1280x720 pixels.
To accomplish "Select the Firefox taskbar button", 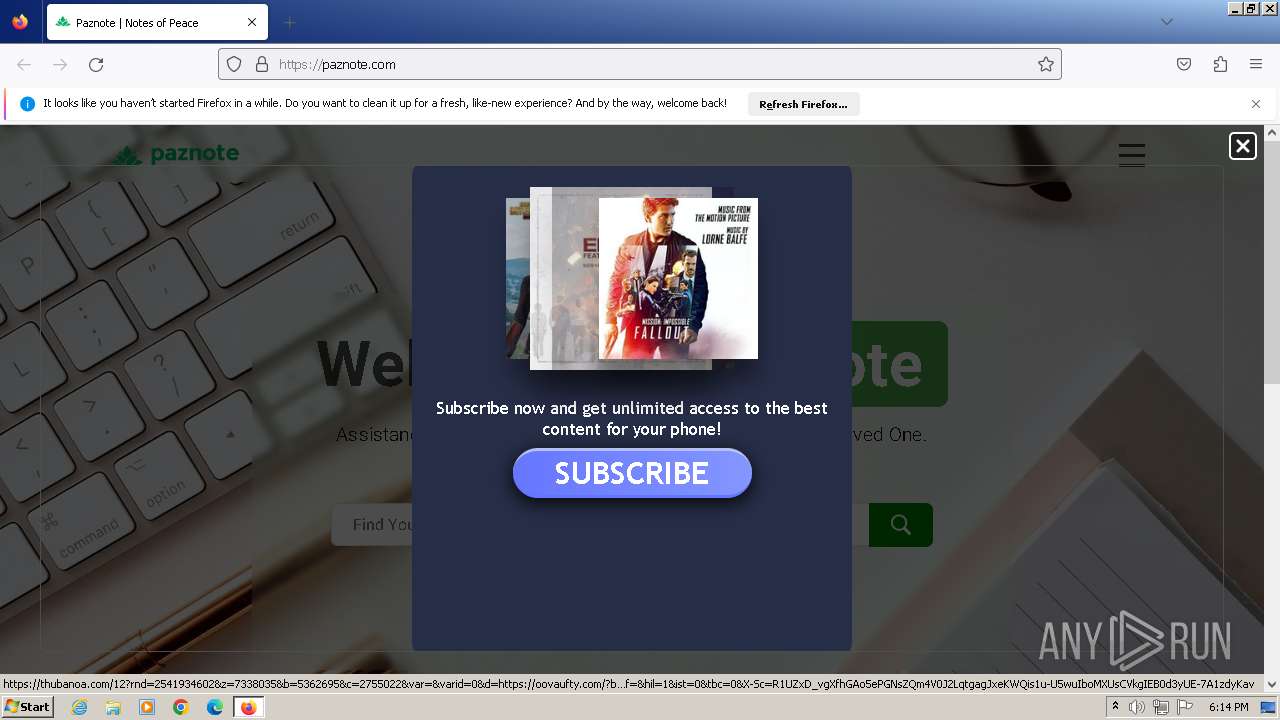I will [248, 707].
